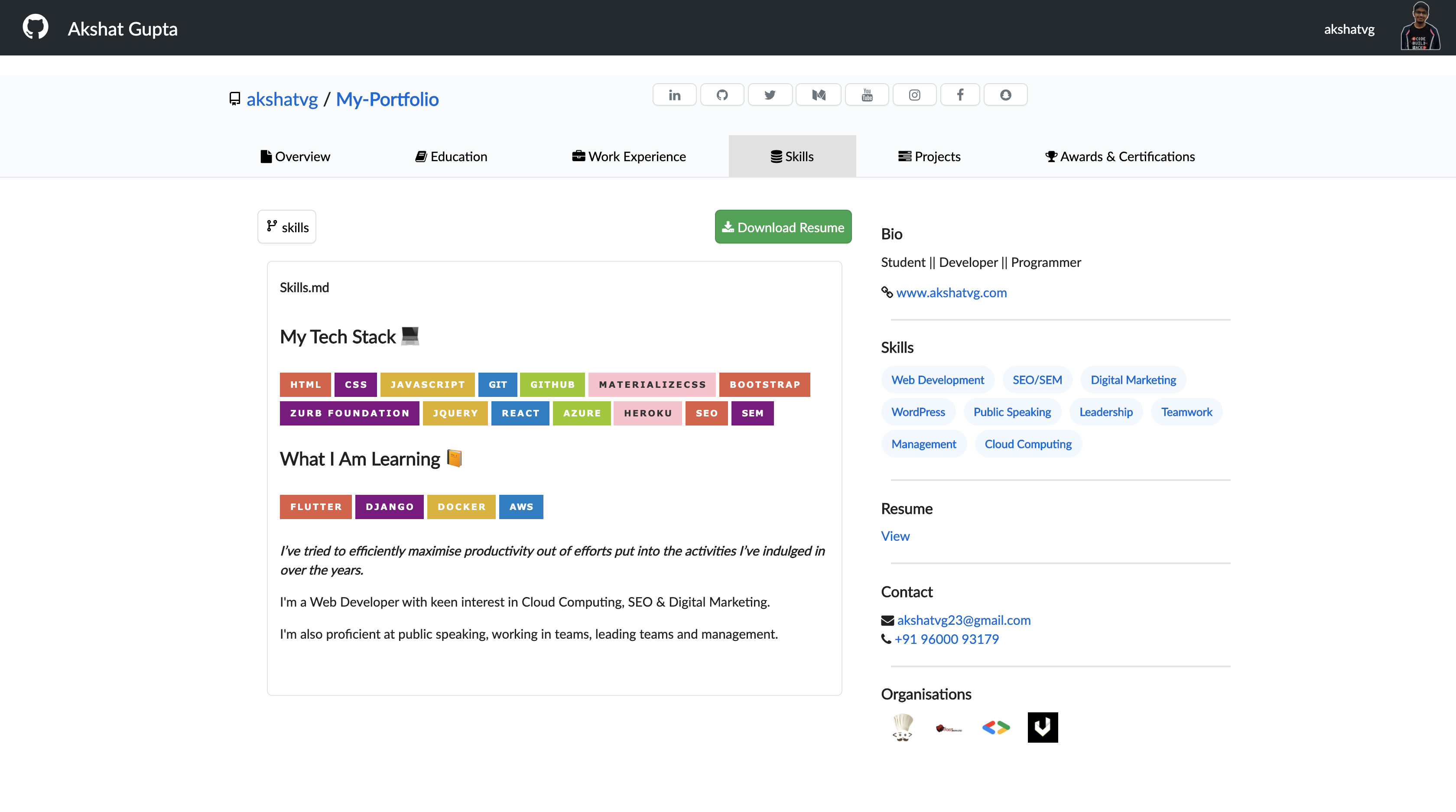
Task: Open the profile avatar photo in the header
Action: (x=1420, y=26)
